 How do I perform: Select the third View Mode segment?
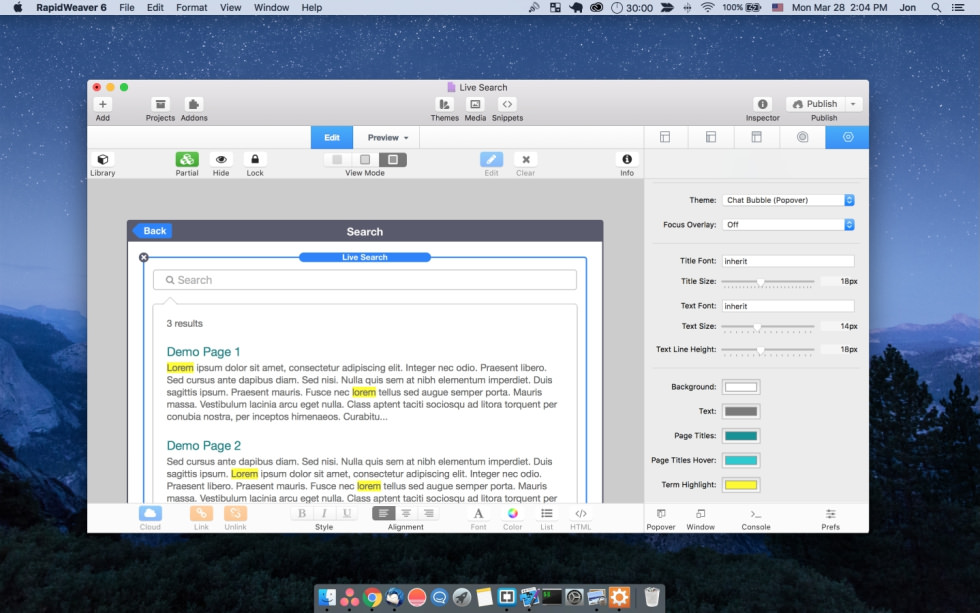coord(392,160)
